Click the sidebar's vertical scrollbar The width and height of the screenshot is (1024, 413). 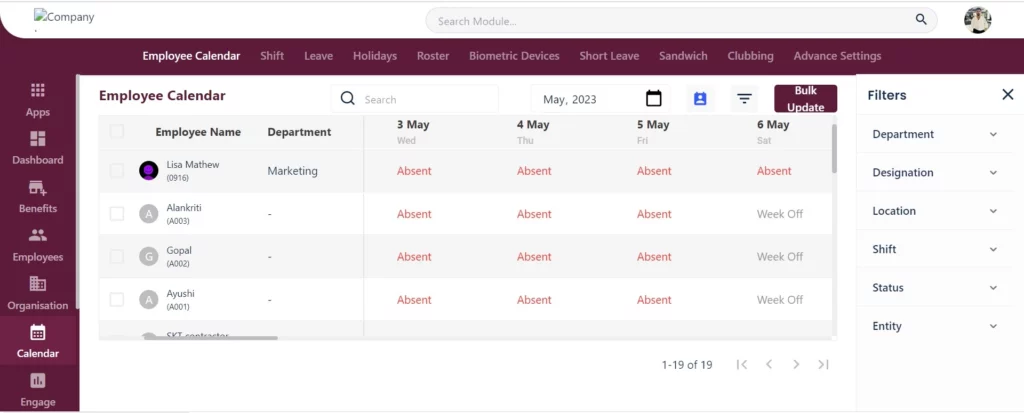coord(77,191)
